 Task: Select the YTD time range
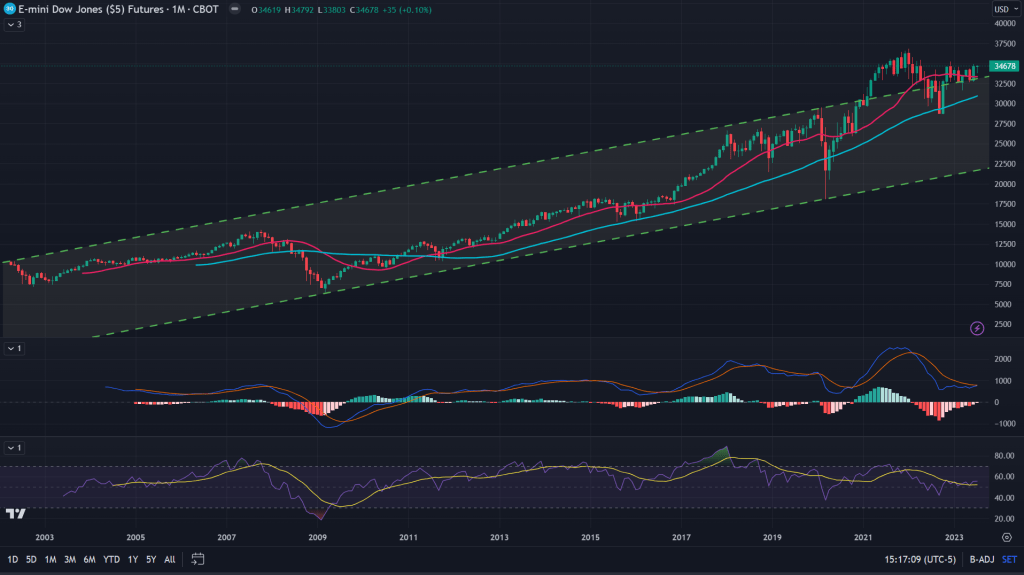coord(110,559)
